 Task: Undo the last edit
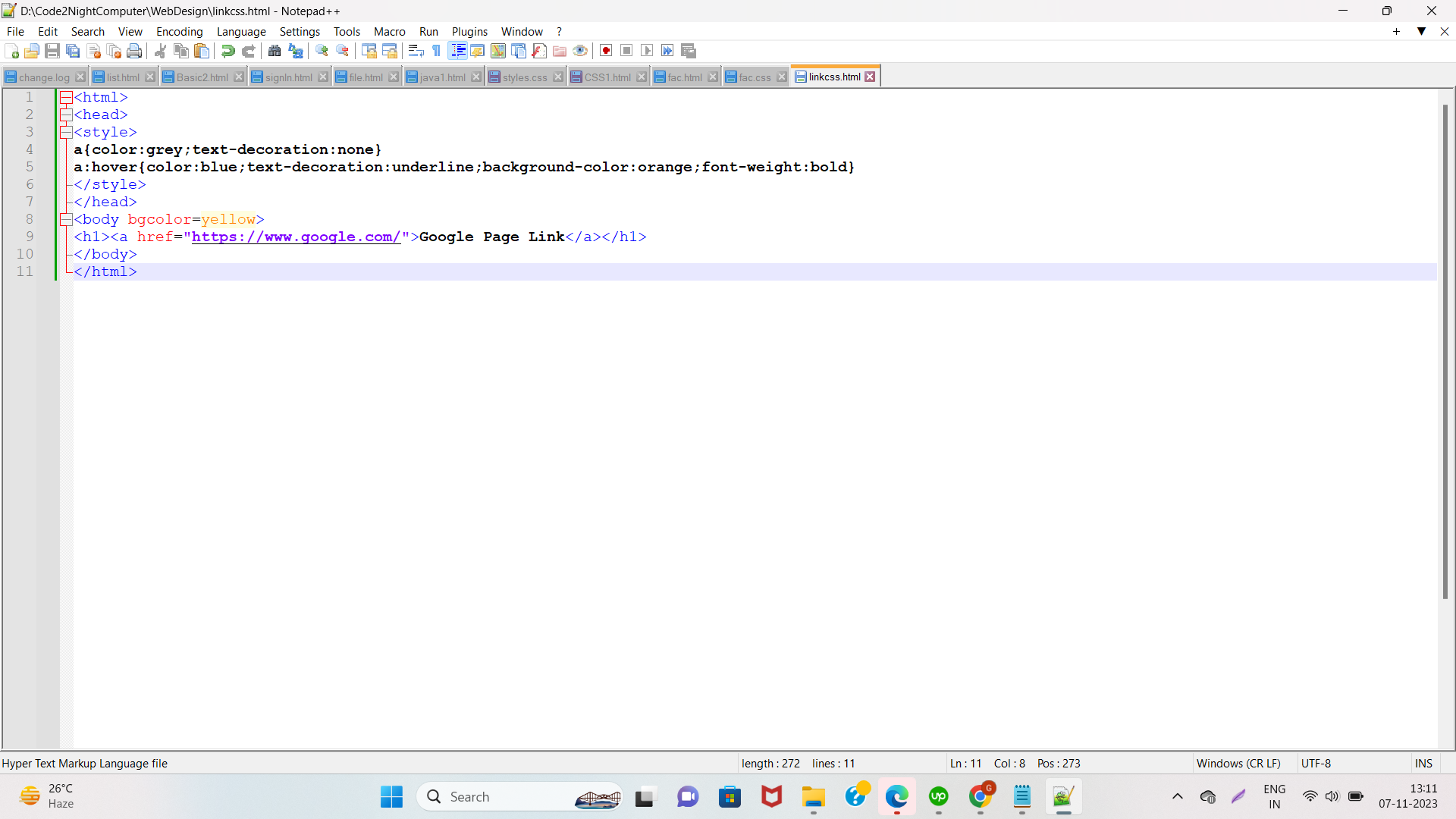point(227,51)
